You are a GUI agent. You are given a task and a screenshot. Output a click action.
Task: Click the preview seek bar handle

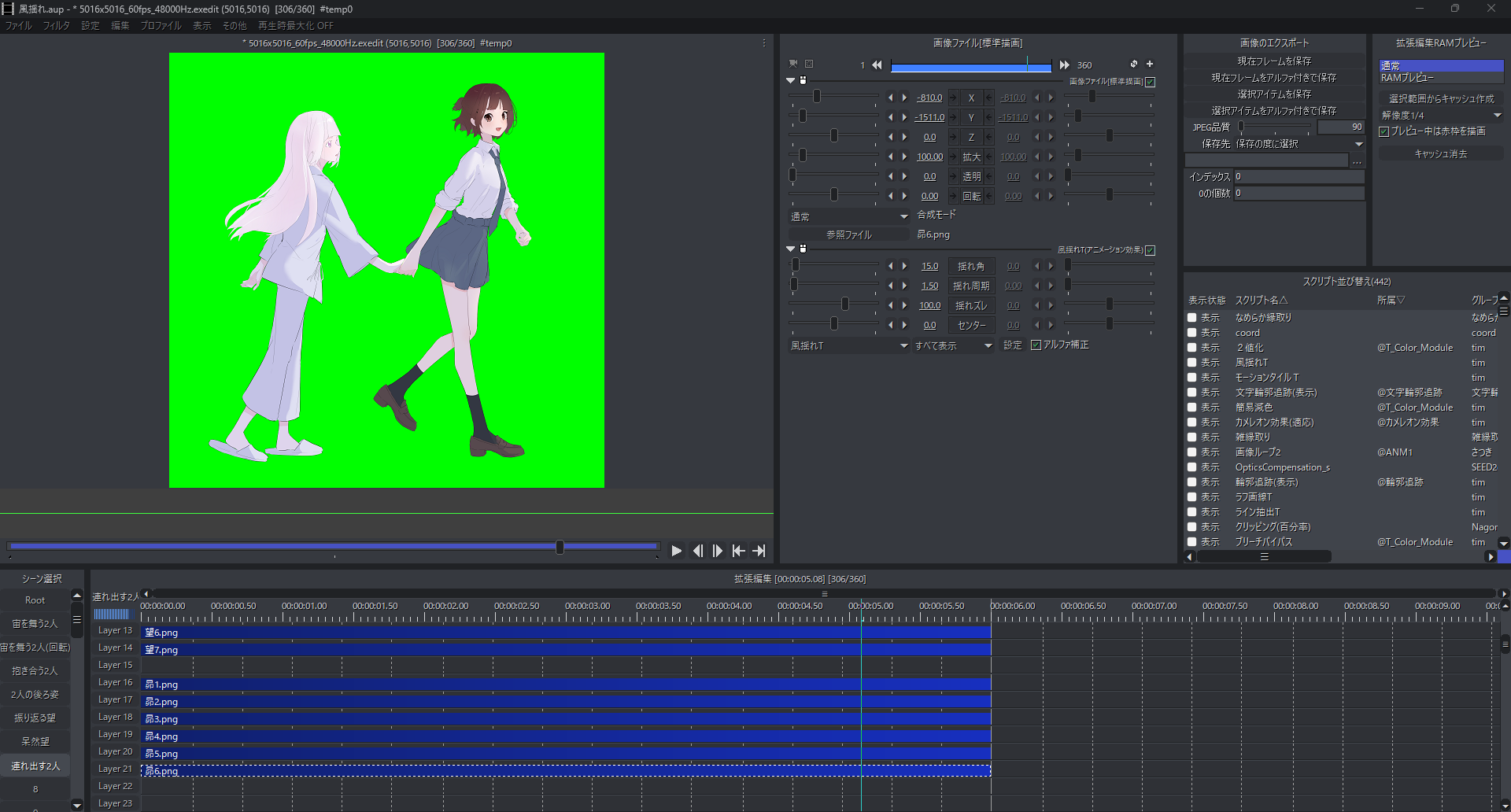tap(560, 547)
